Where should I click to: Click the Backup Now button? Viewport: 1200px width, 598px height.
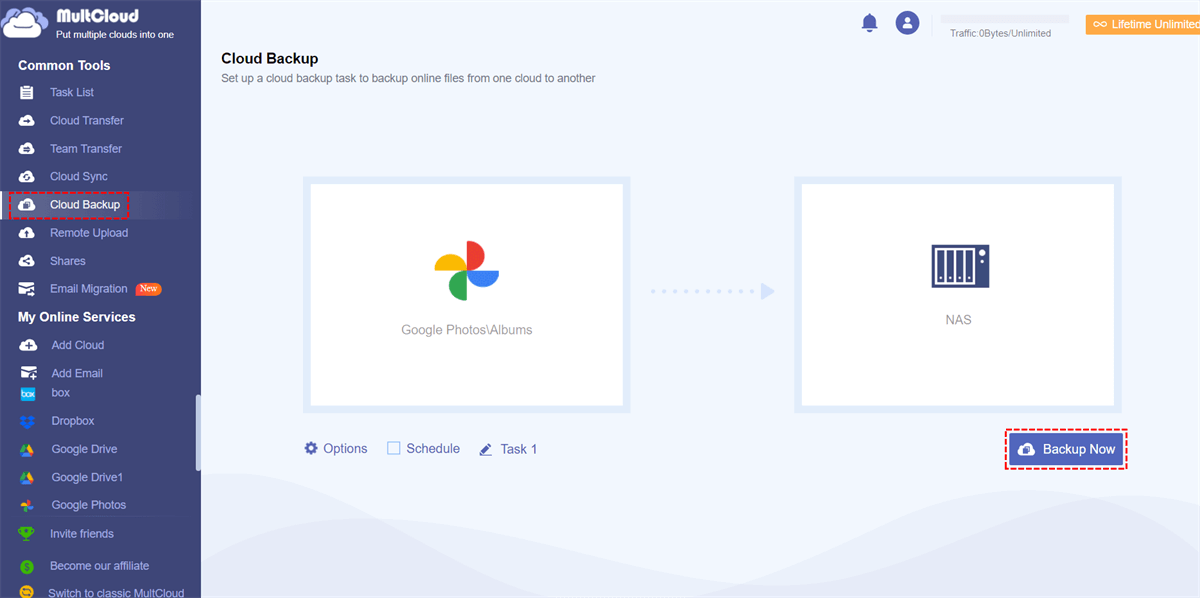coord(1066,449)
